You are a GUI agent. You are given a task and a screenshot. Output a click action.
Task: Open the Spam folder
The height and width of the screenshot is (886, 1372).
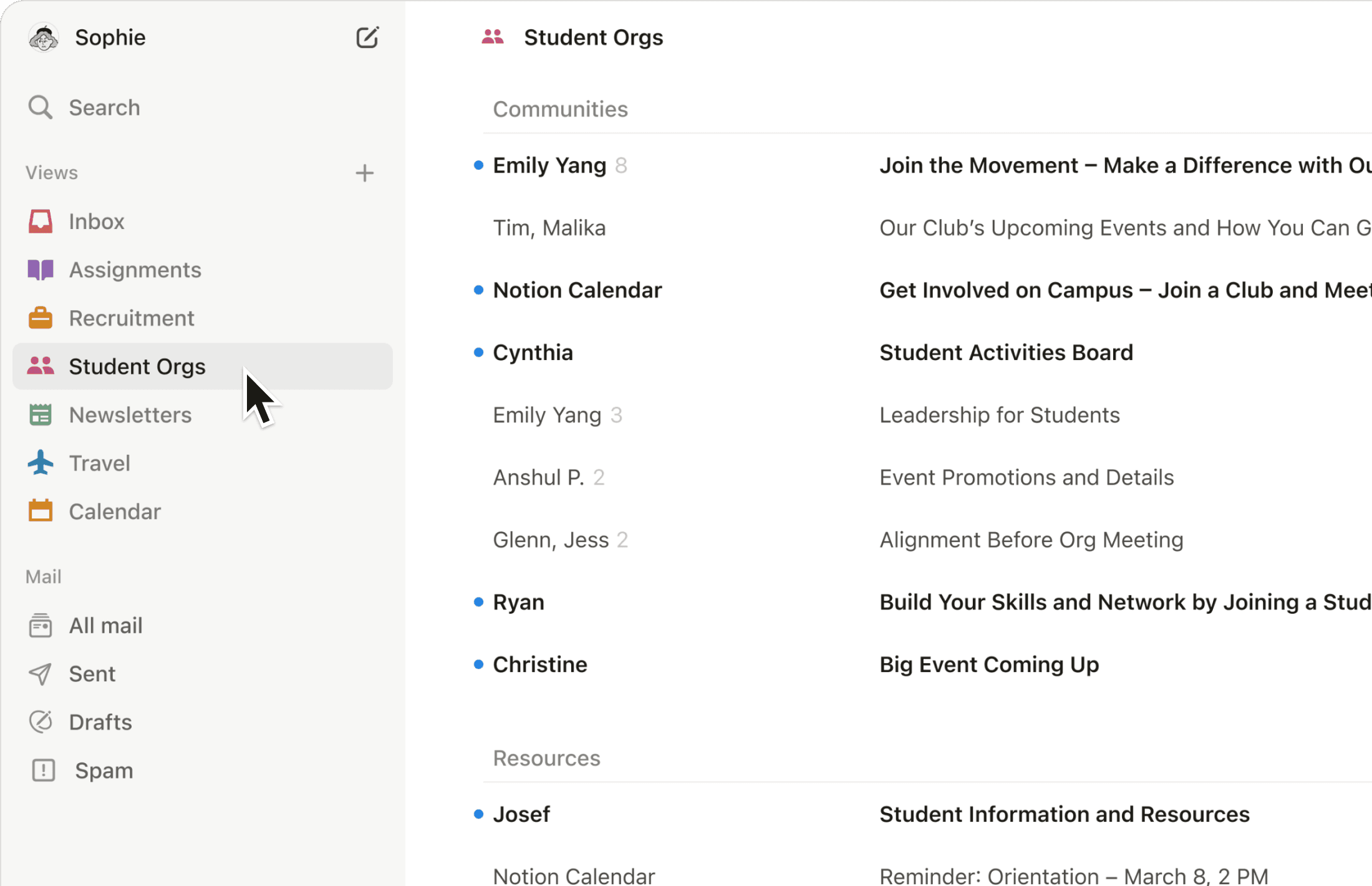[x=104, y=771]
